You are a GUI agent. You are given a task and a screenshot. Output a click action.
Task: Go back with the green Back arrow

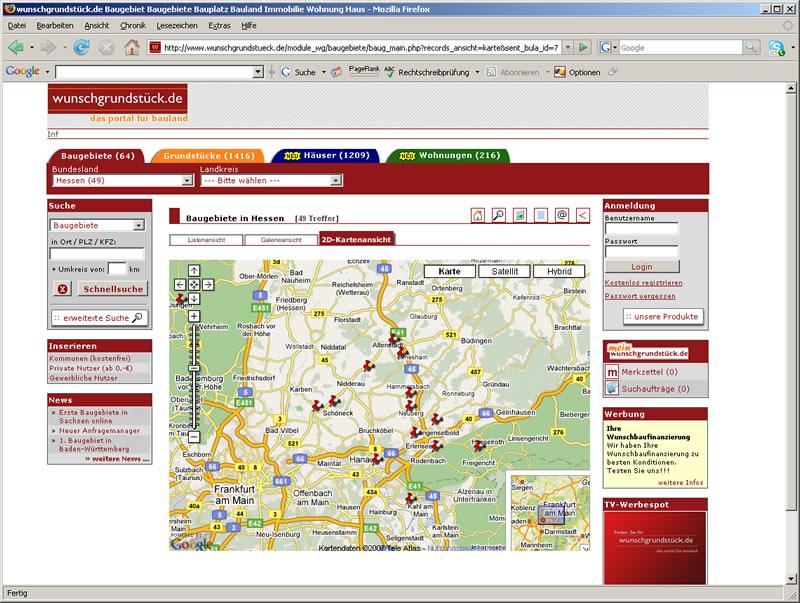[16, 47]
